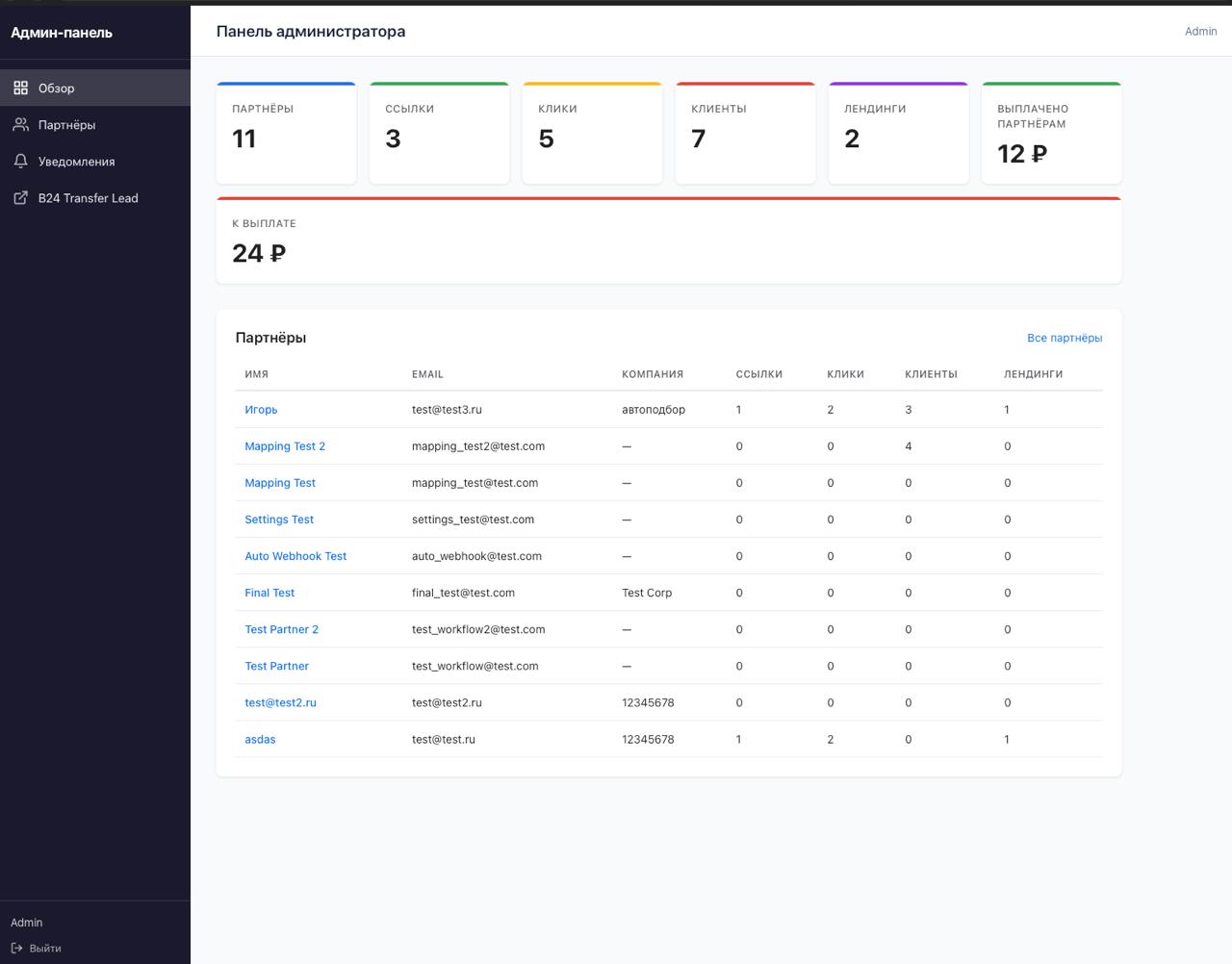1232x964 pixels.
Task: Select the Обзор grid icon in sidebar
Action: pyautogui.click(x=21, y=87)
